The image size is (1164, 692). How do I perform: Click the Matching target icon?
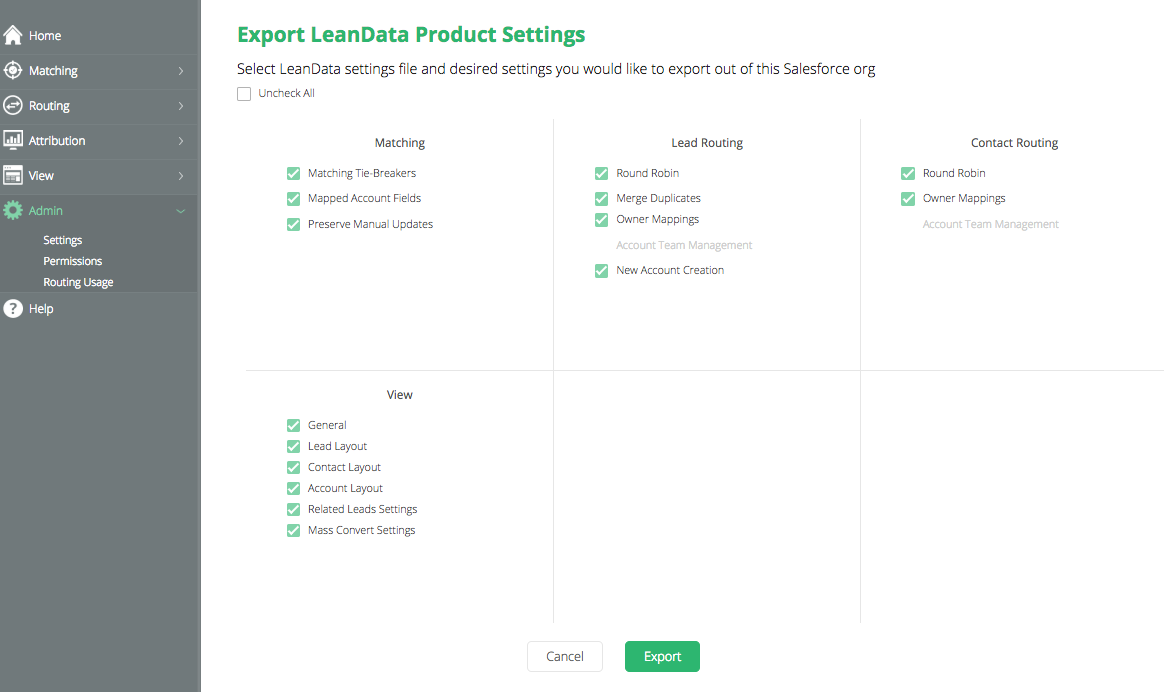[x=13, y=70]
